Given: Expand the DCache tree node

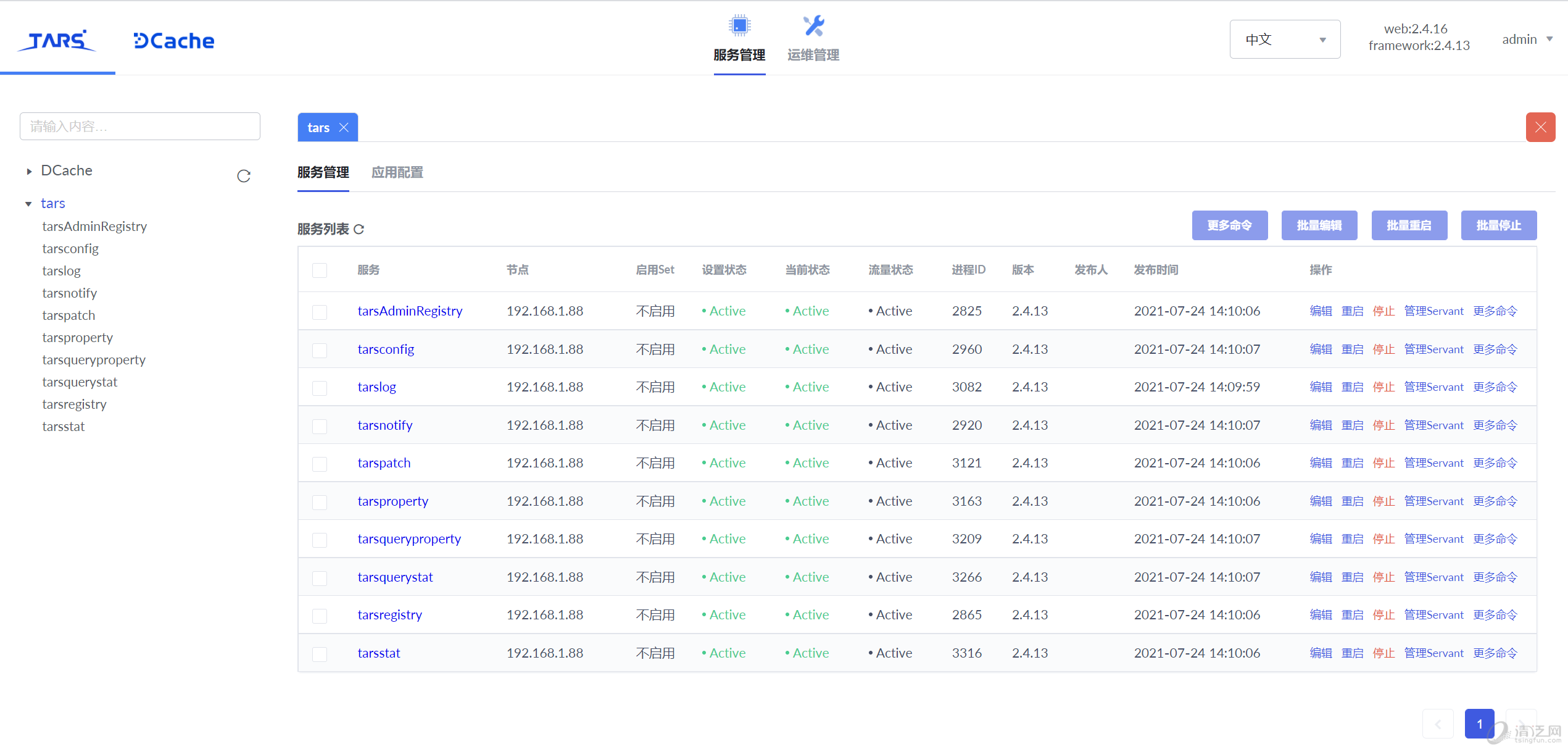Looking at the screenshot, I should pyautogui.click(x=29, y=171).
